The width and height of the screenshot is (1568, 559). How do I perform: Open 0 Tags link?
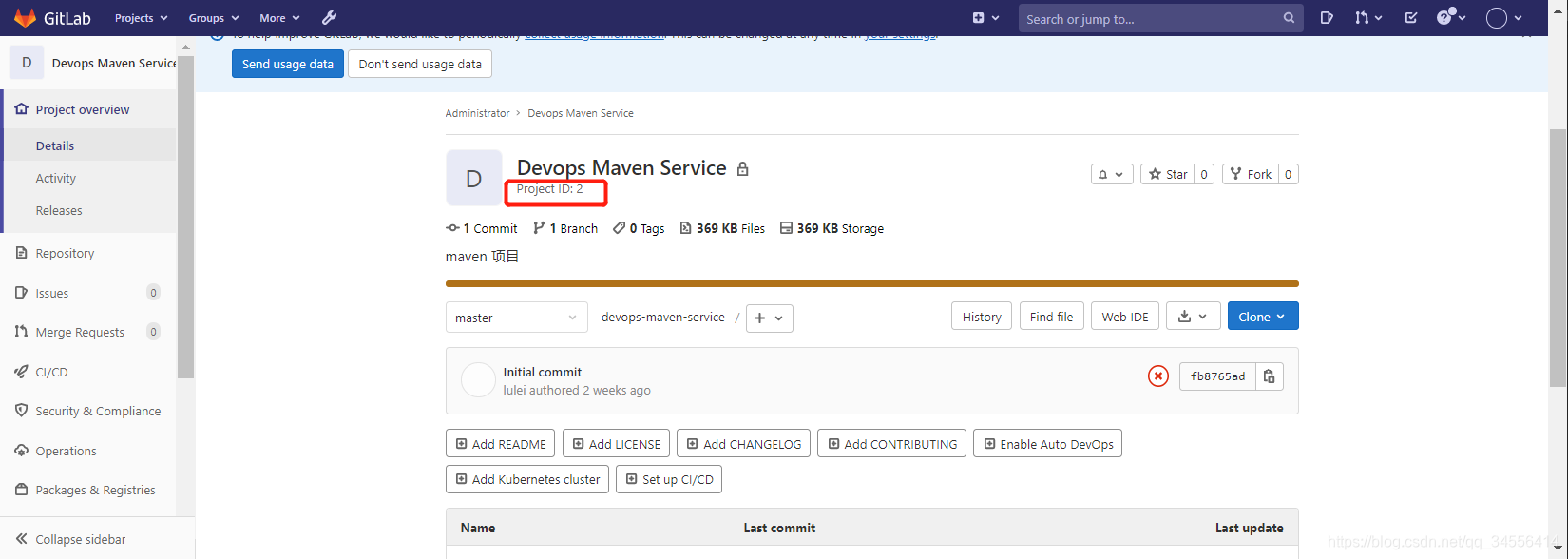pyautogui.click(x=639, y=228)
